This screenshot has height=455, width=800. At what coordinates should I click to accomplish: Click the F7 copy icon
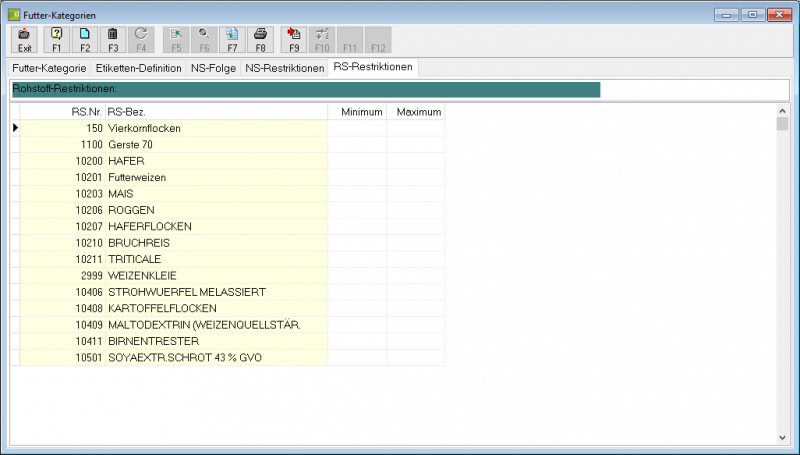pyautogui.click(x=232, y=40)
